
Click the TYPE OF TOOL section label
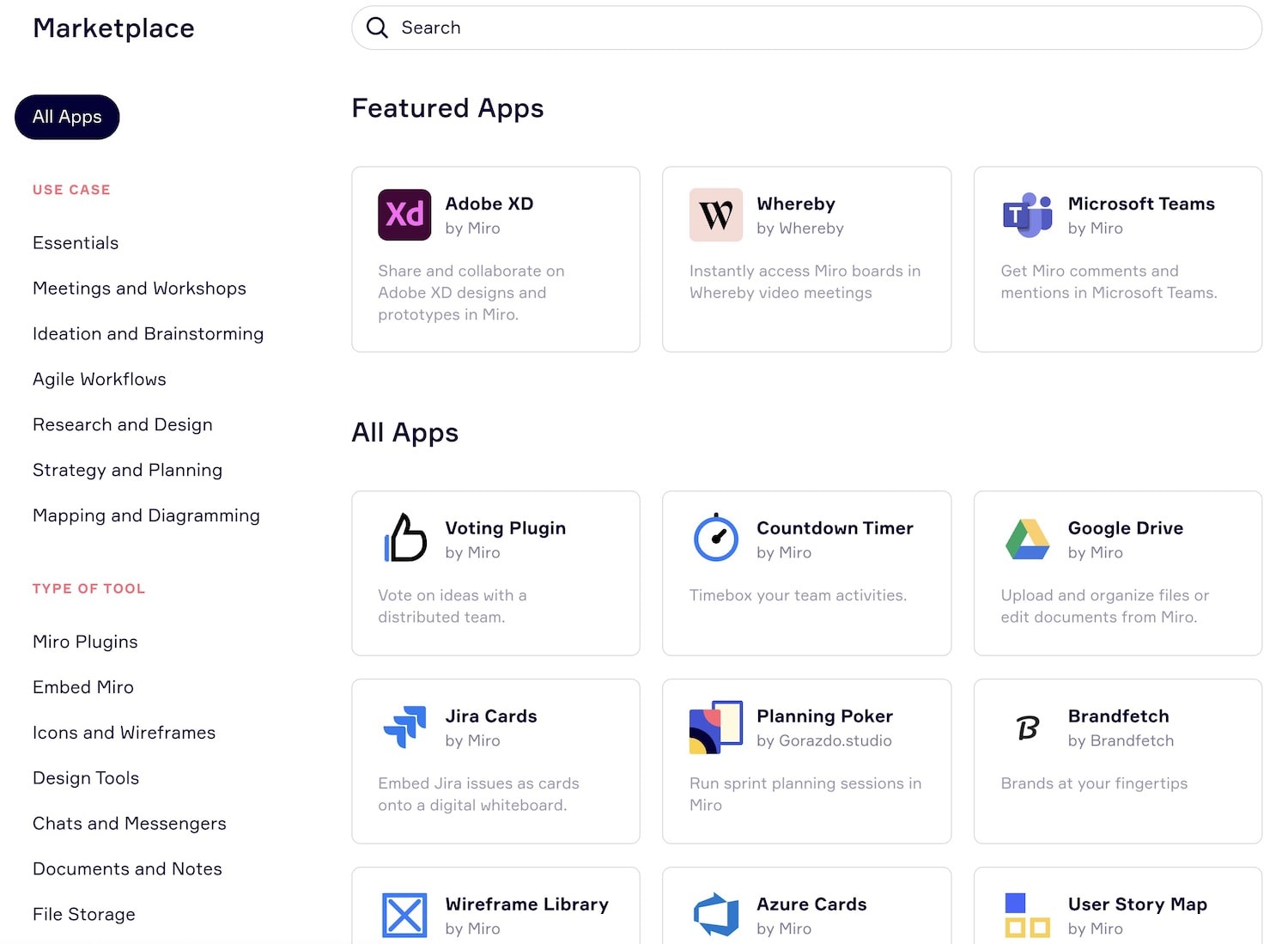[x=88, y=588]
